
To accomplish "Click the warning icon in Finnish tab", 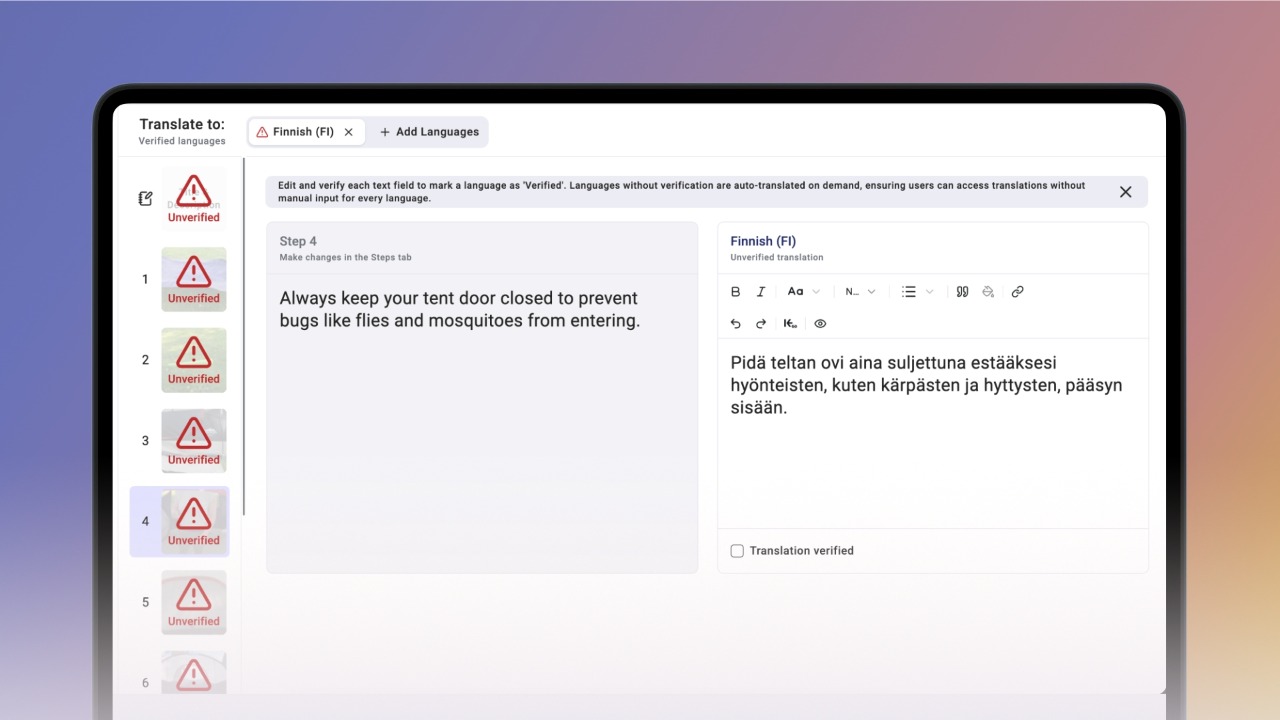I will (x=262, y=132).
